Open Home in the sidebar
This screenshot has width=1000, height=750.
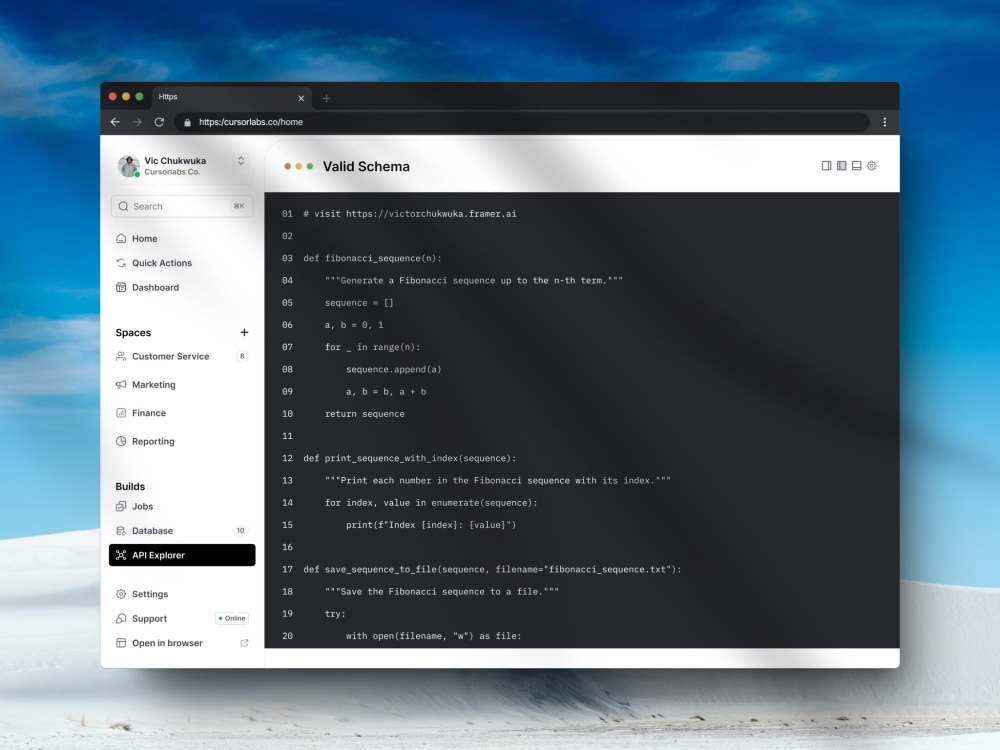144,239
